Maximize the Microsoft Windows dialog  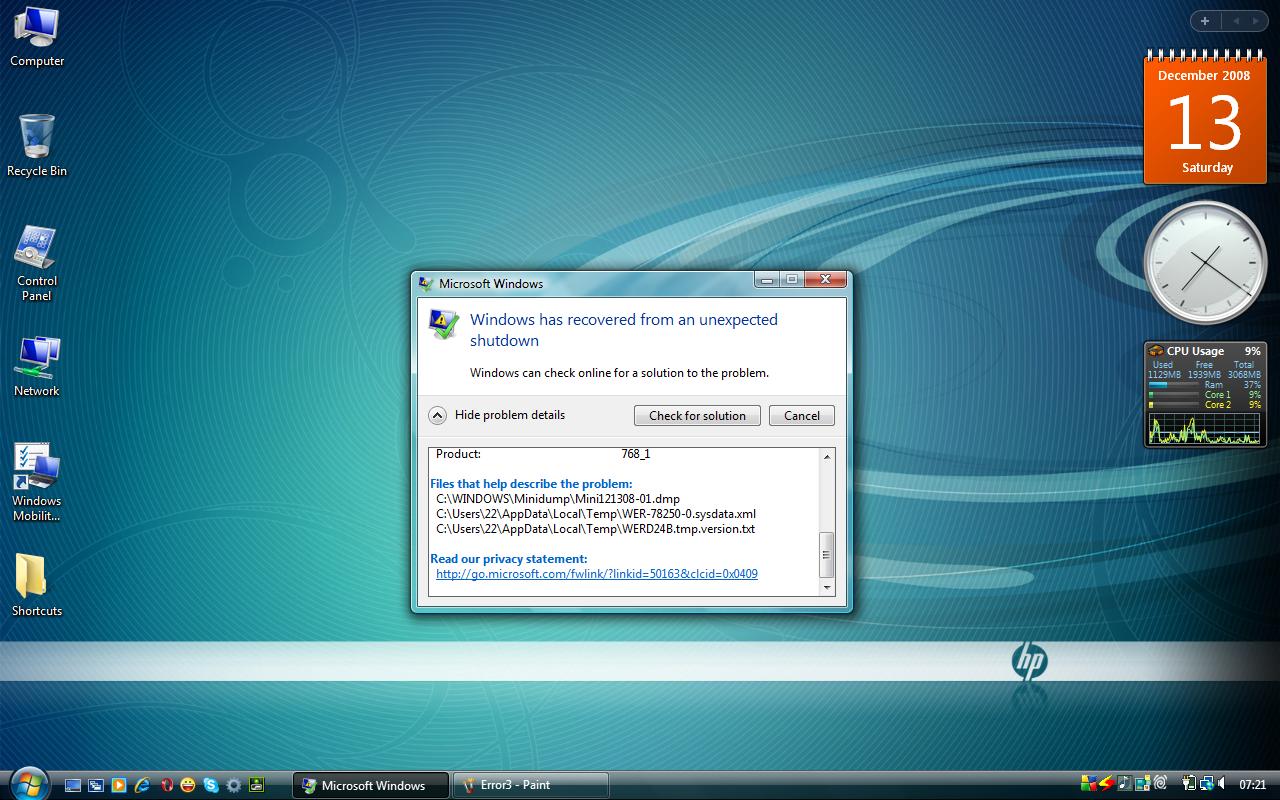tap(792, 279)
